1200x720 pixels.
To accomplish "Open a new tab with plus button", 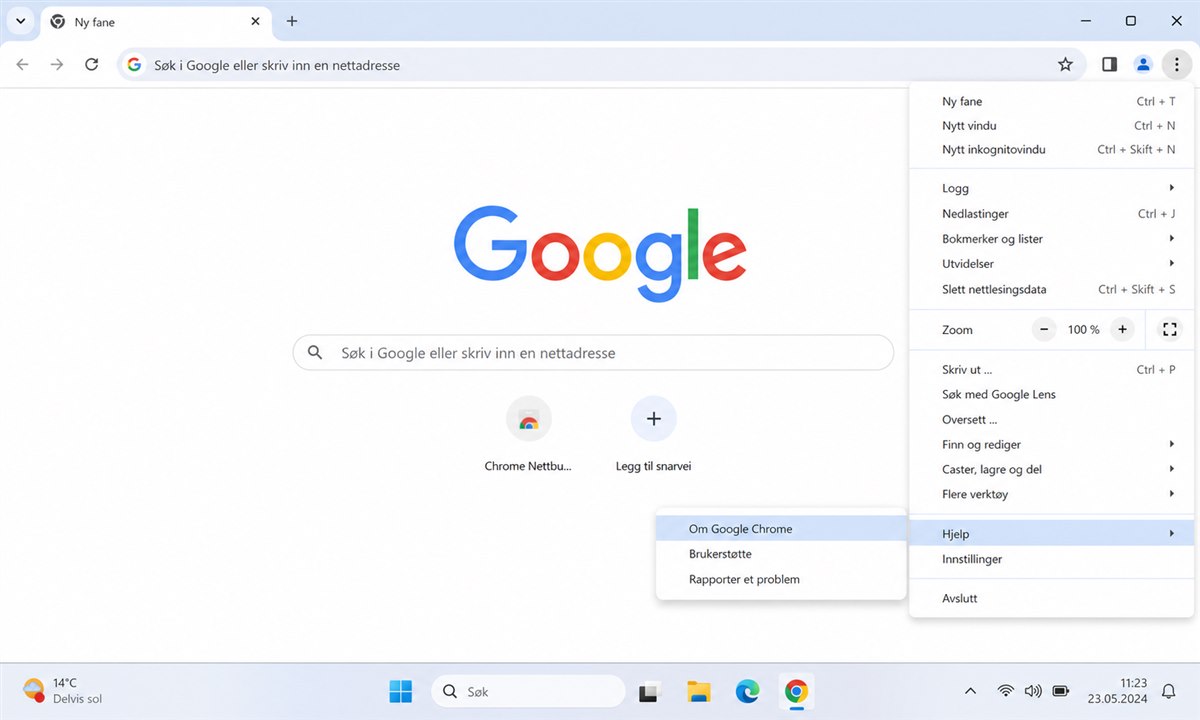I will [x=292, y=21].
